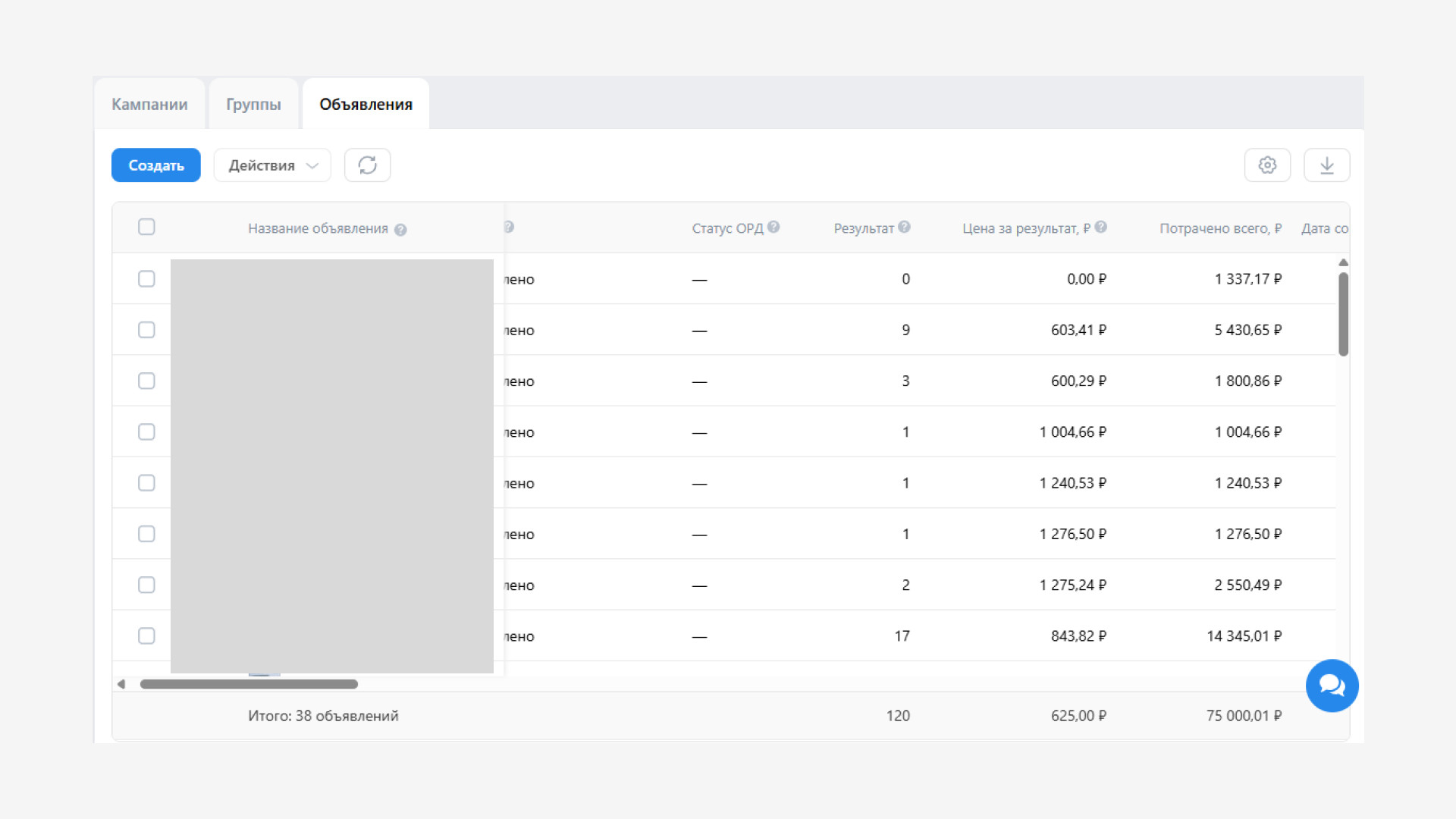Open table settings gear icon
The width and height of the screenshot is (1456, 819).
pos(1267,165)
